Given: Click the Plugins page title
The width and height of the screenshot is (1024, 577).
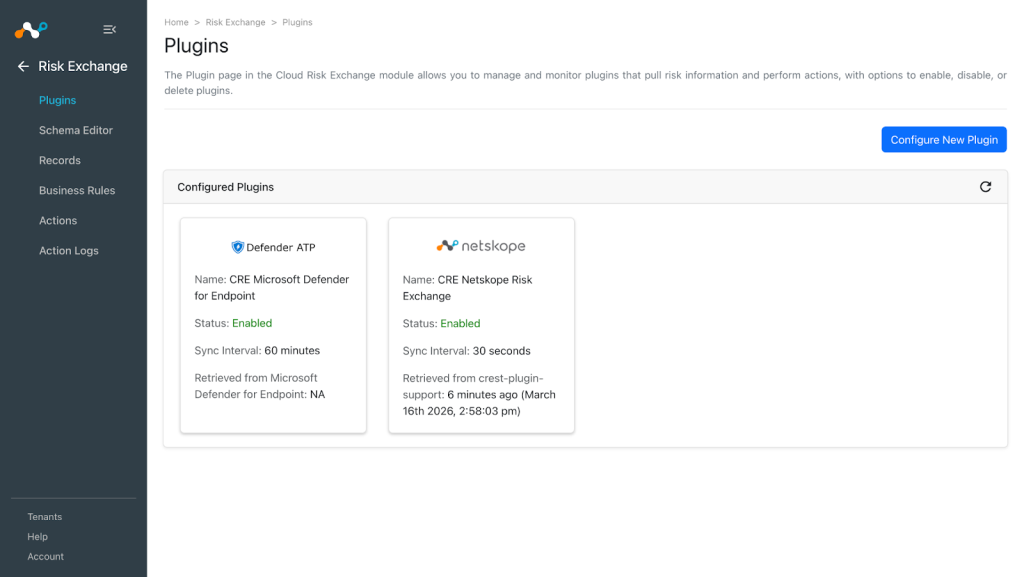Looking at the screenshot, I should pos(196,46).
